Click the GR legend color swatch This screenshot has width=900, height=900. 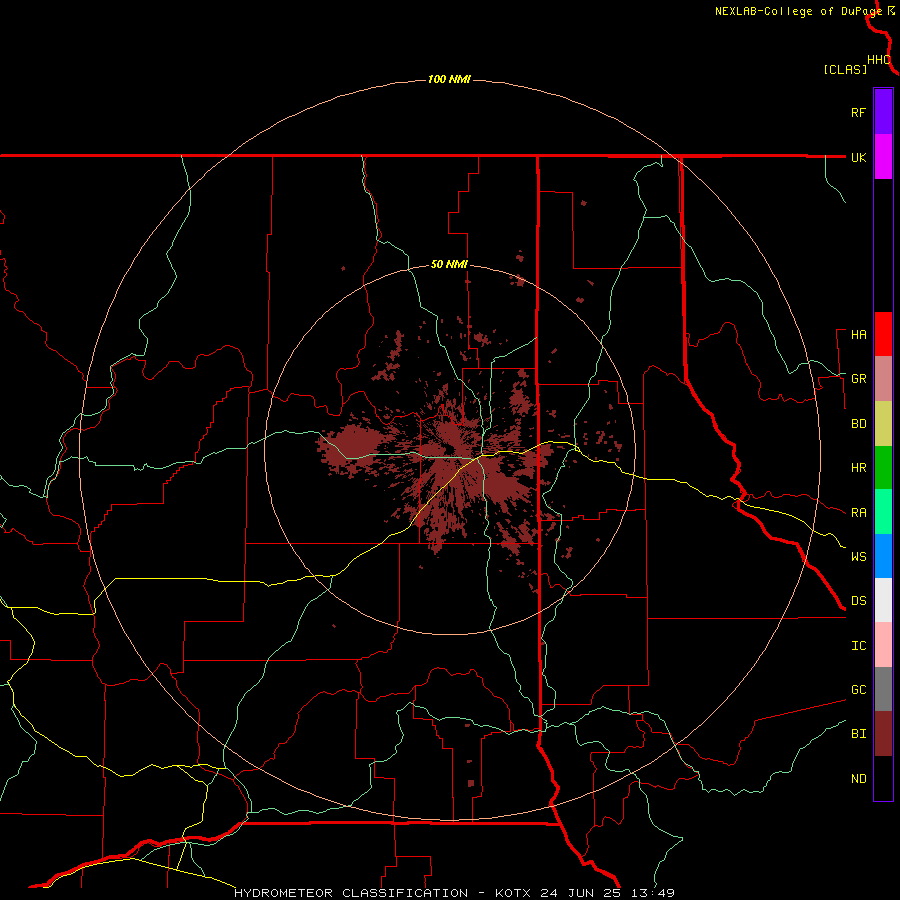tap(883, 379)
